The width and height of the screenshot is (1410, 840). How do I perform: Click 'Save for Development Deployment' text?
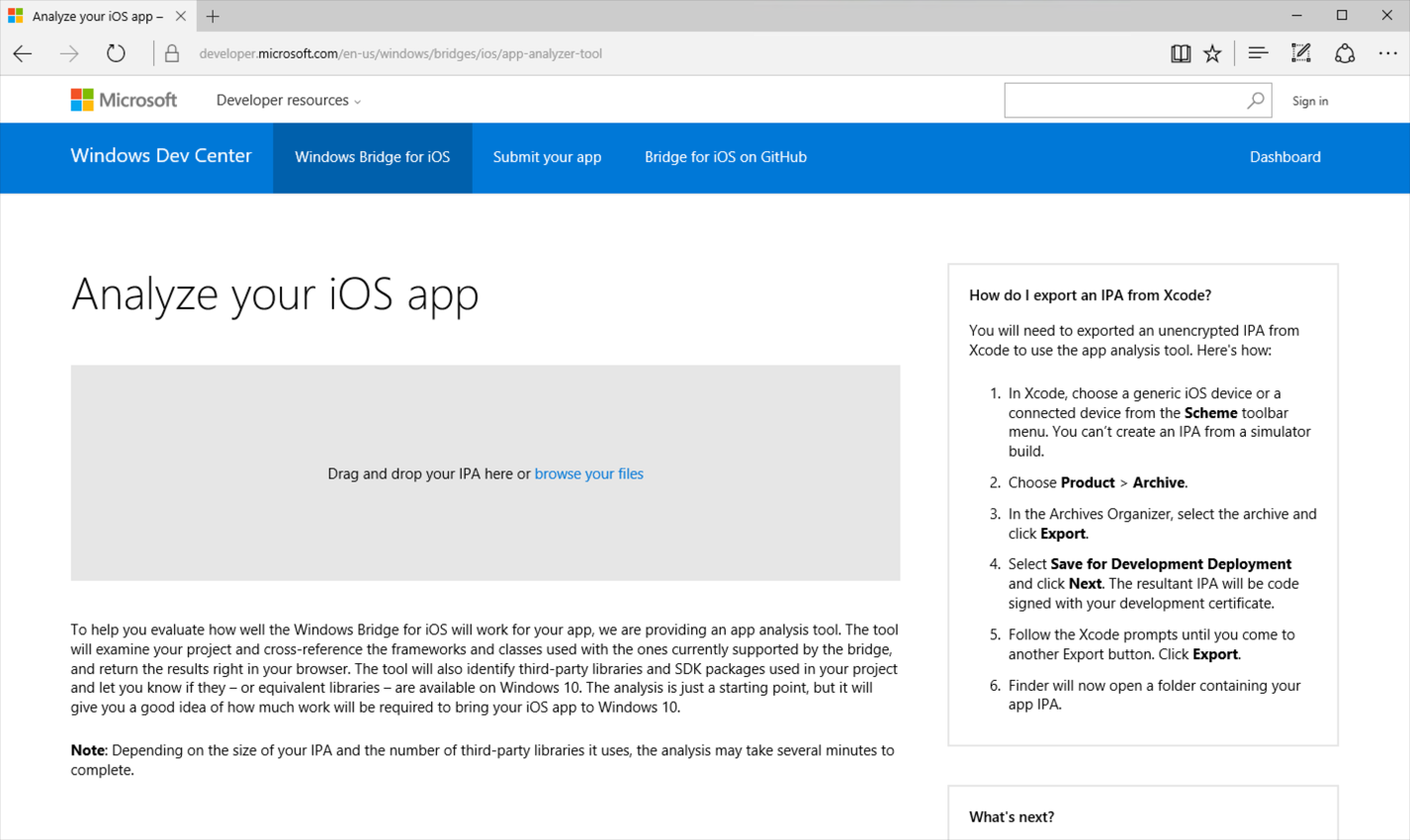(1171, 563)
